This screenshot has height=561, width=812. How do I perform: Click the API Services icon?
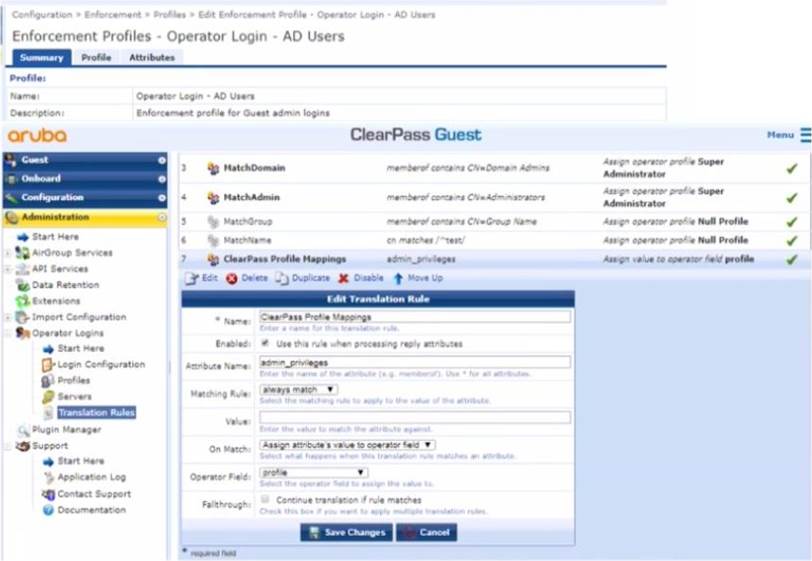click(22, 269)
